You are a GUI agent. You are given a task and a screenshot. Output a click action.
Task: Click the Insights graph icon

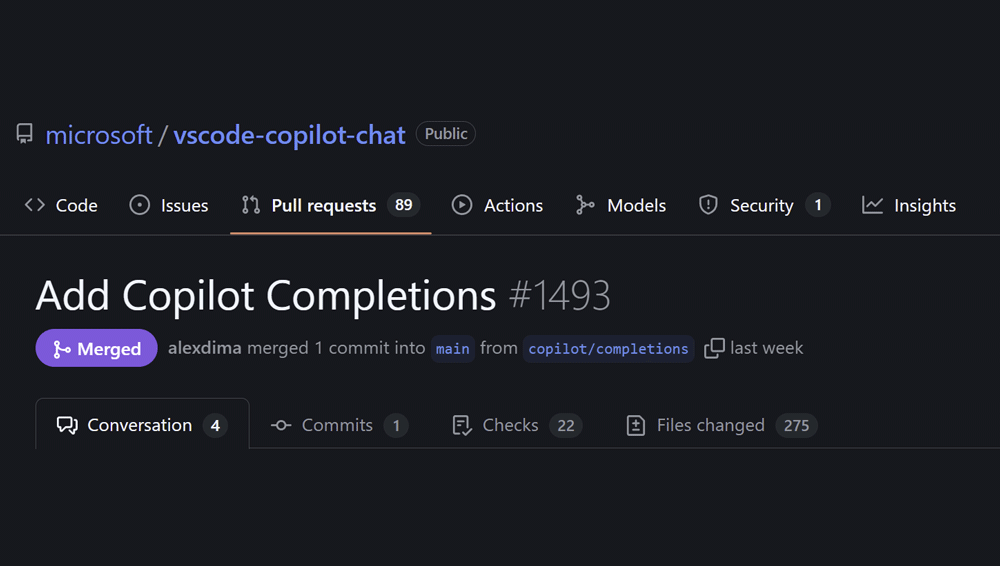873,205
